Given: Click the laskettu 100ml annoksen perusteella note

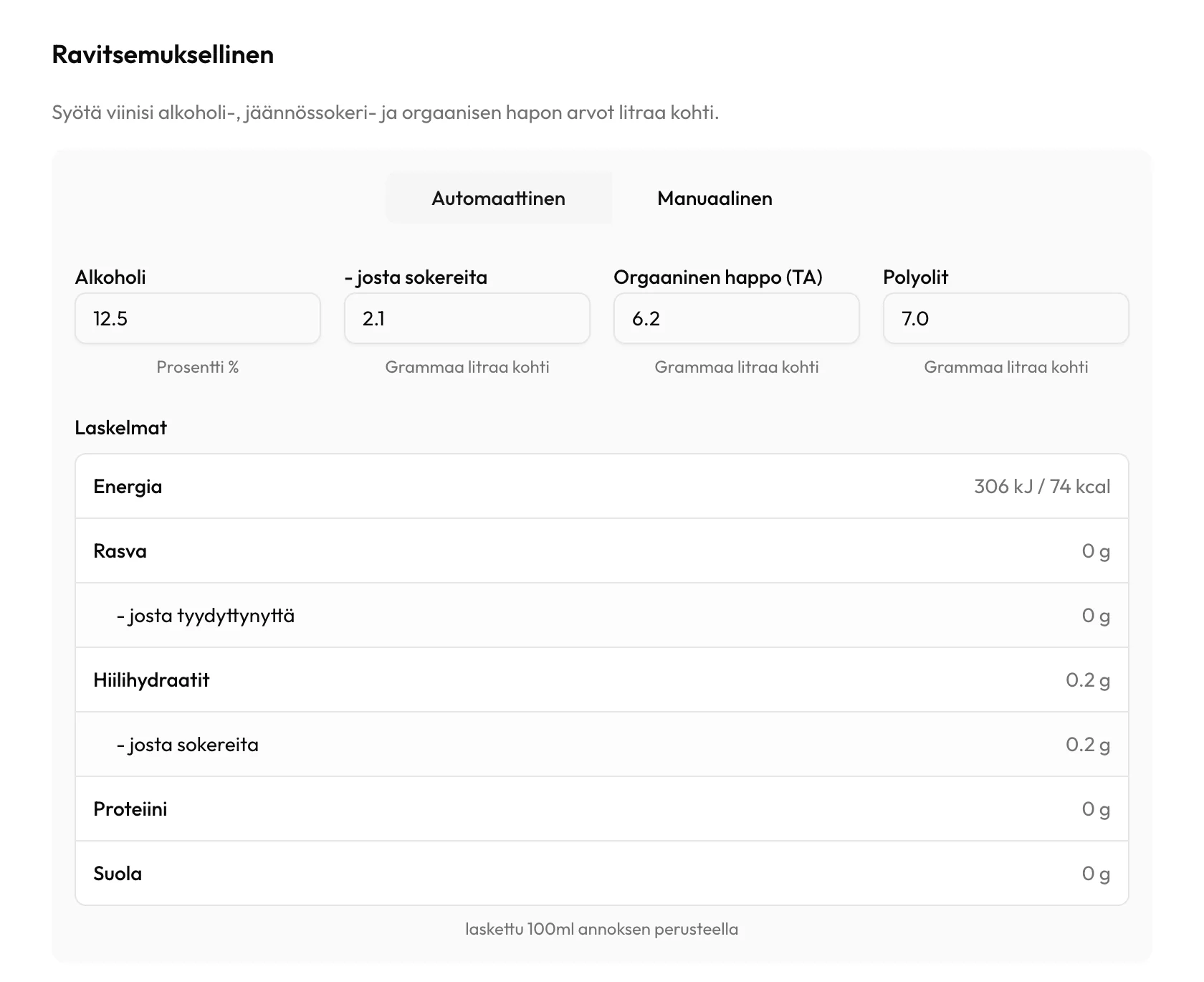Looking at the screenshot, I should pyautogui.click(x=602, y=929).
